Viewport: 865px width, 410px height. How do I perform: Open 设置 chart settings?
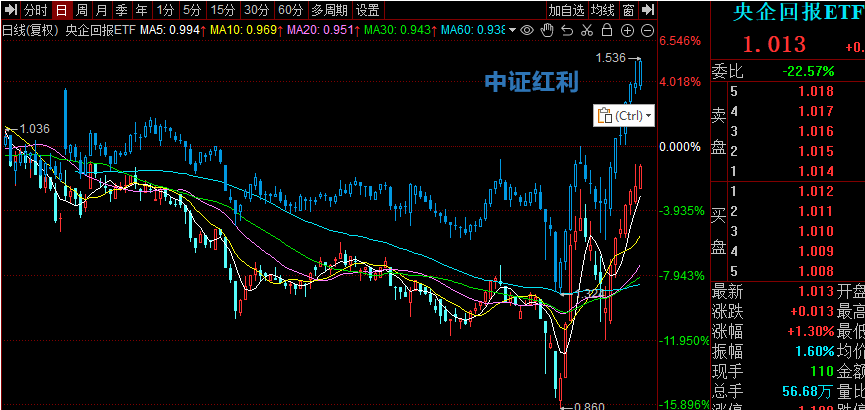pos(368,10)
